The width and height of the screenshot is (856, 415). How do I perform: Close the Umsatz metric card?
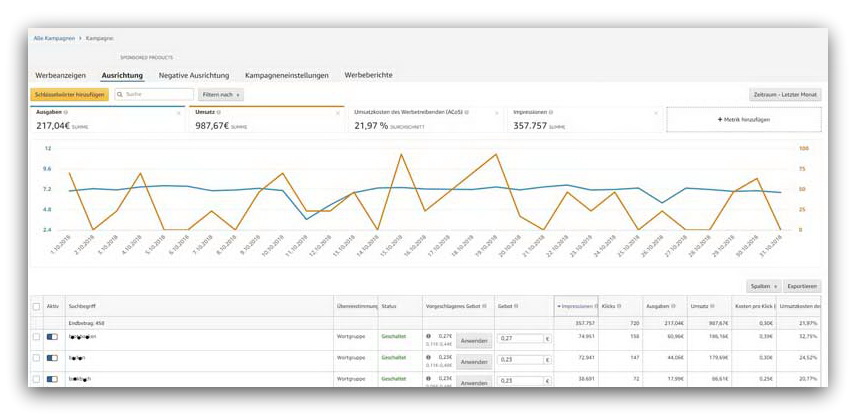tap(336, 113)
